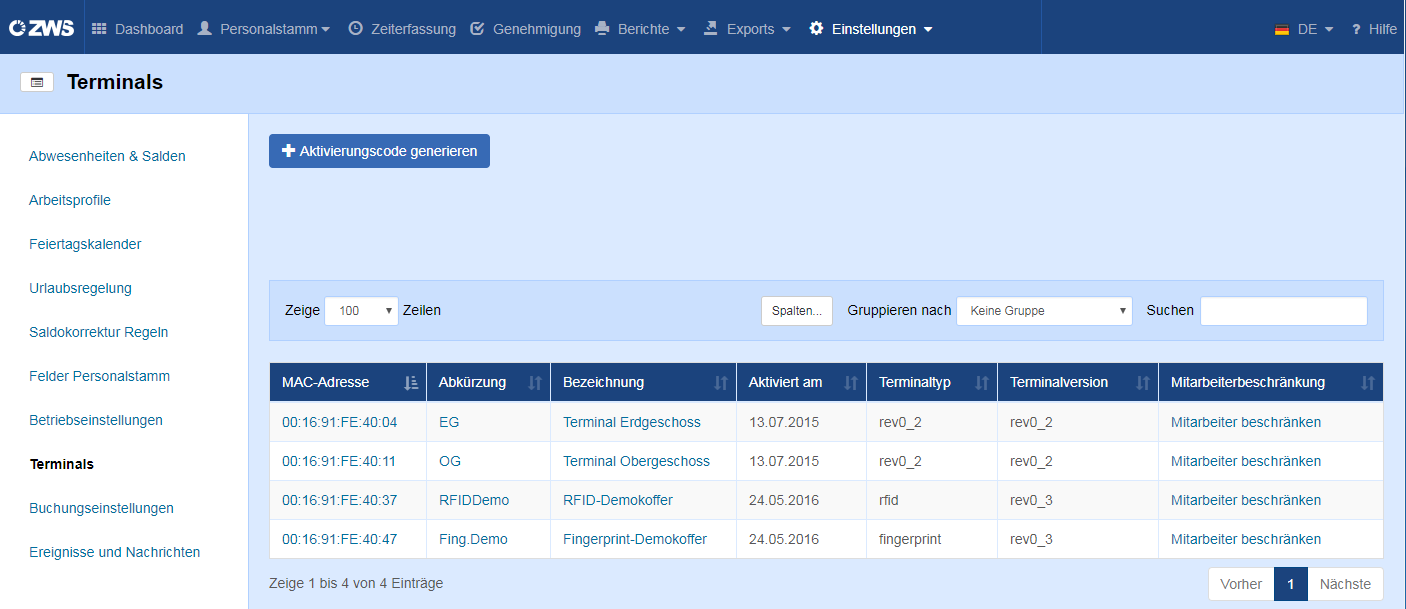Click the Terminals page header icon
The height and width of the screenshot is (609, 1406).
tap(37, 83)
